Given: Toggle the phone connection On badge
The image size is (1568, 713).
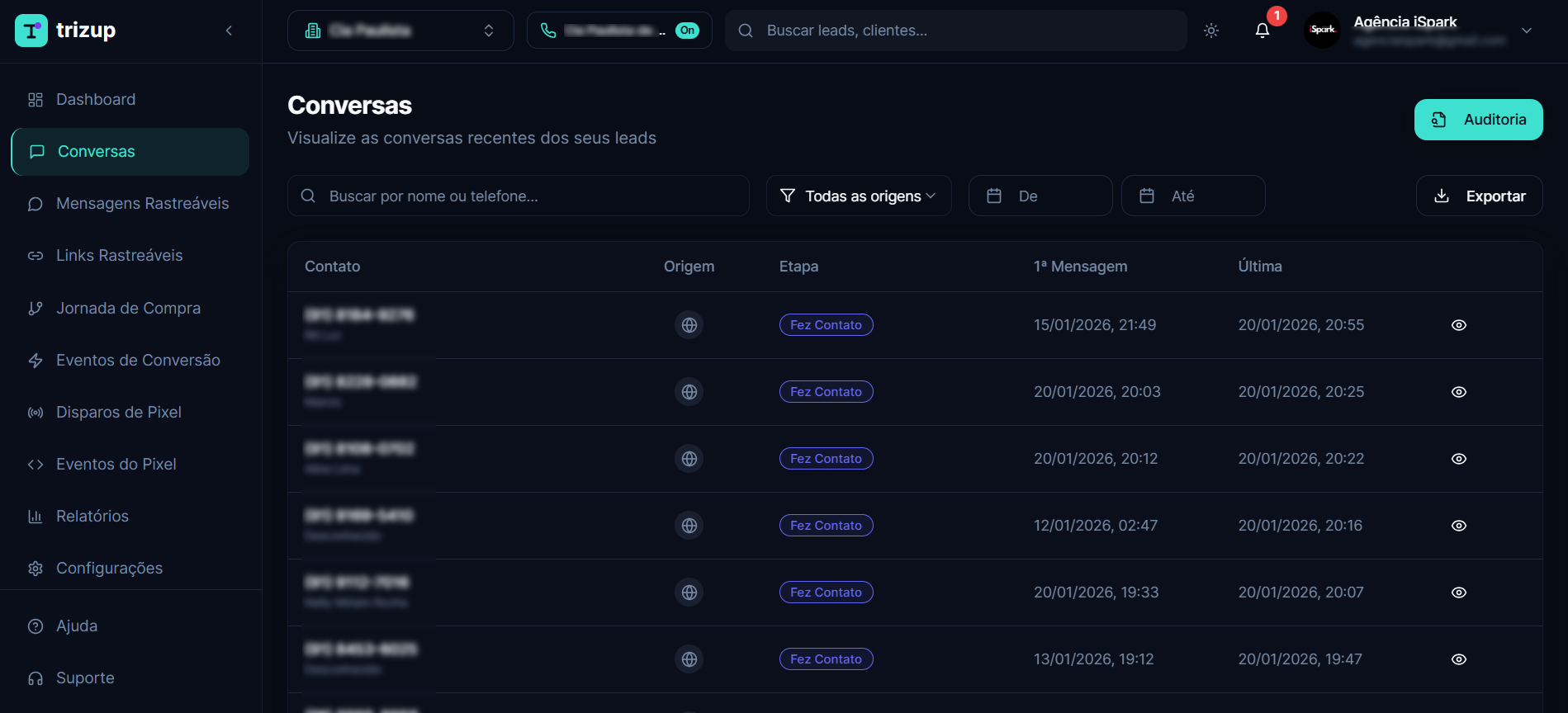Looking at the screenshot, I should pyautogui.click(x=687, y=31).
